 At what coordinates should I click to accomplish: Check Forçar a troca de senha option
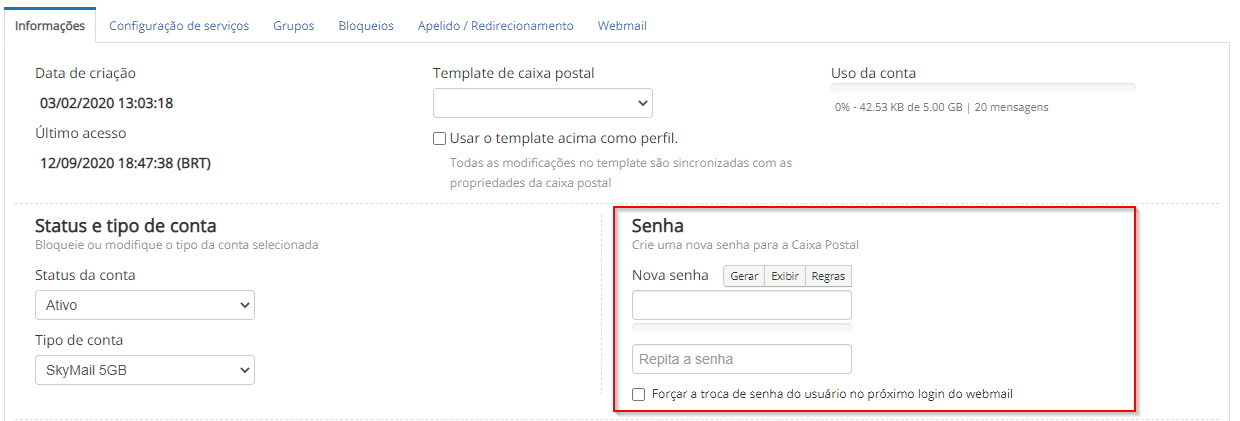pyautogui.click(x=639, y=394)
